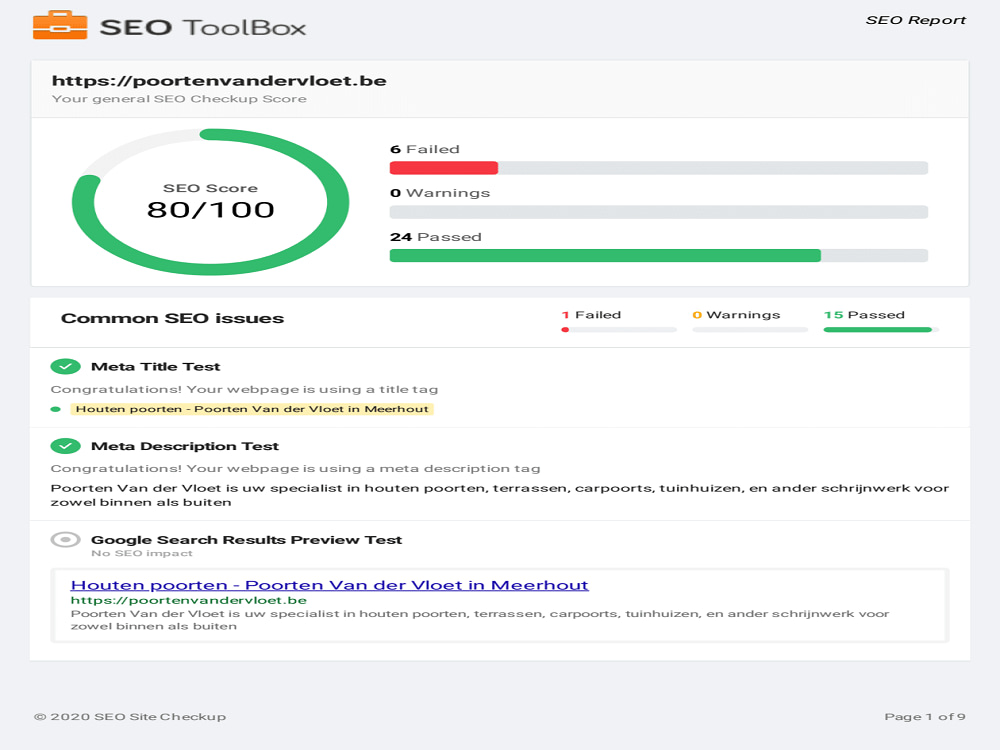Click the 24 Passed green progress bar
This screenshot has height=750, width=1000.
[x=659, y=256]
